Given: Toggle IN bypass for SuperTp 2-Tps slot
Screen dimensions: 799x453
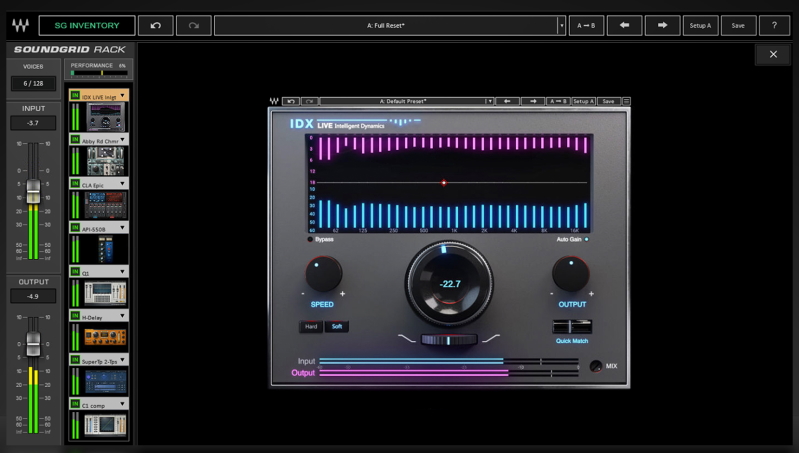Looking at the screenshot, I should (x=75, y=360).
